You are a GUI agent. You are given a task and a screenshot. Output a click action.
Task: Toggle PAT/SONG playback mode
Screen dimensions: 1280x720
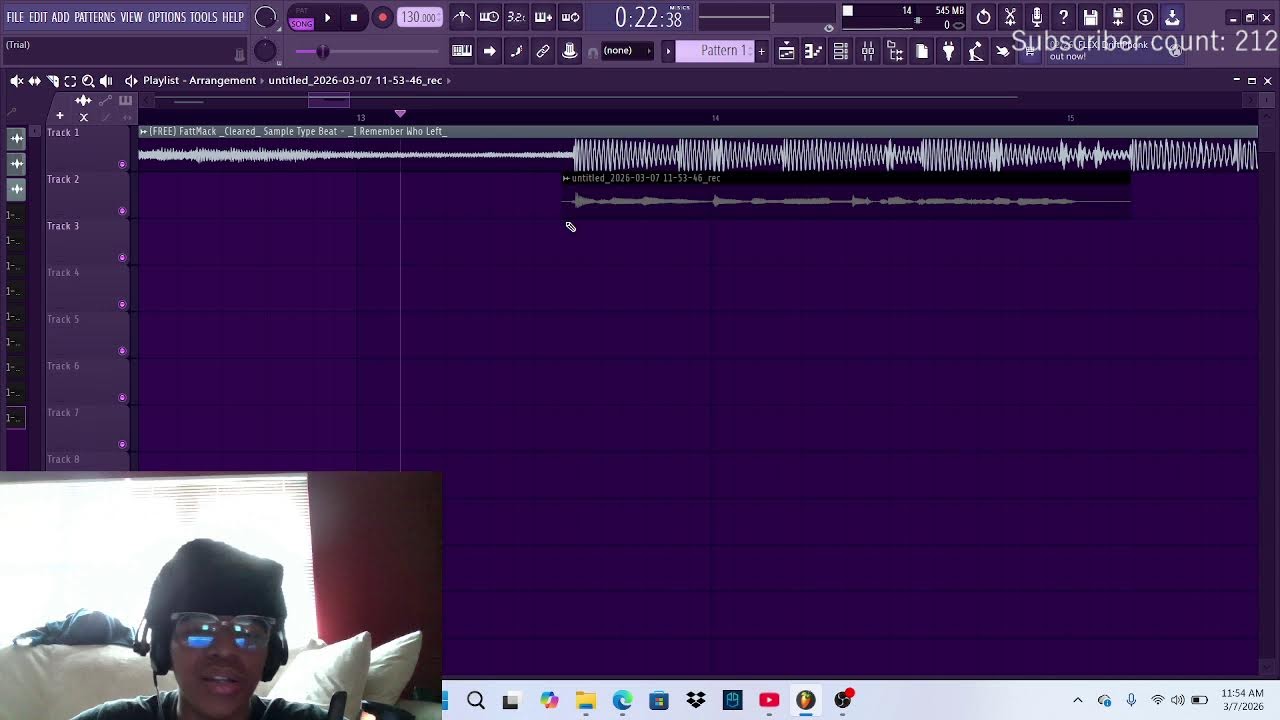(301, 18)
